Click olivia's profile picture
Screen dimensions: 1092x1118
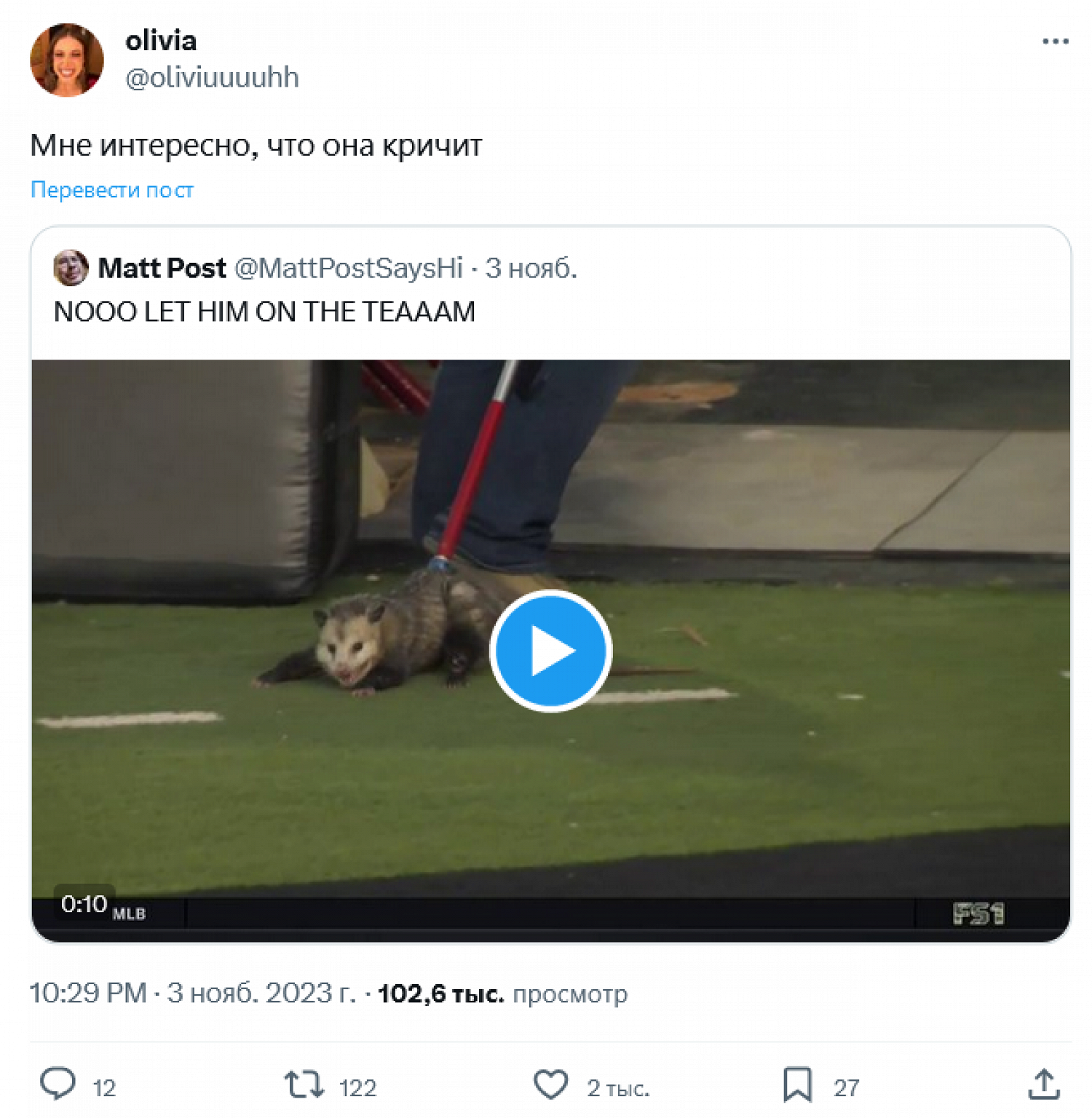tap(67, 60)
